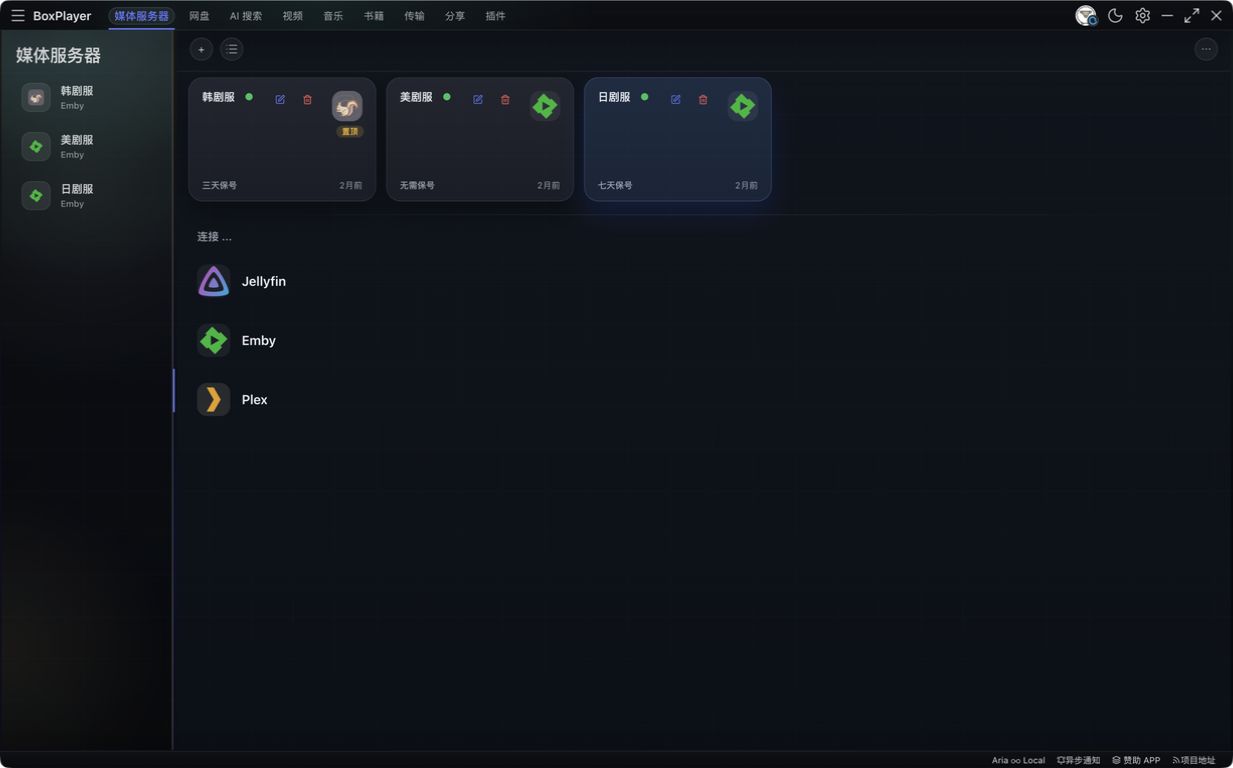Open the AI 搜索 tab

point(246,16)
